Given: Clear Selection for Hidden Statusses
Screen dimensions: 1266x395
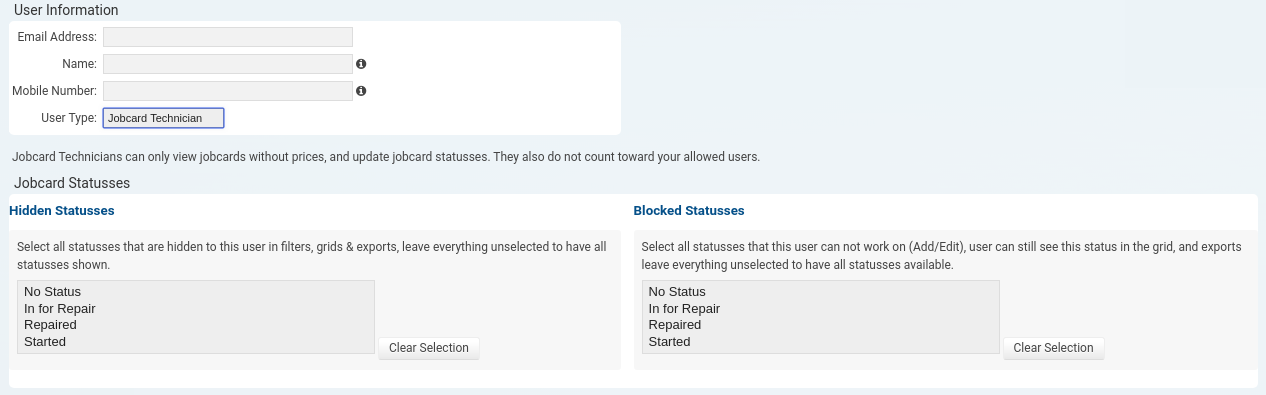Looking at the screenshot, I should coord(429,348).
